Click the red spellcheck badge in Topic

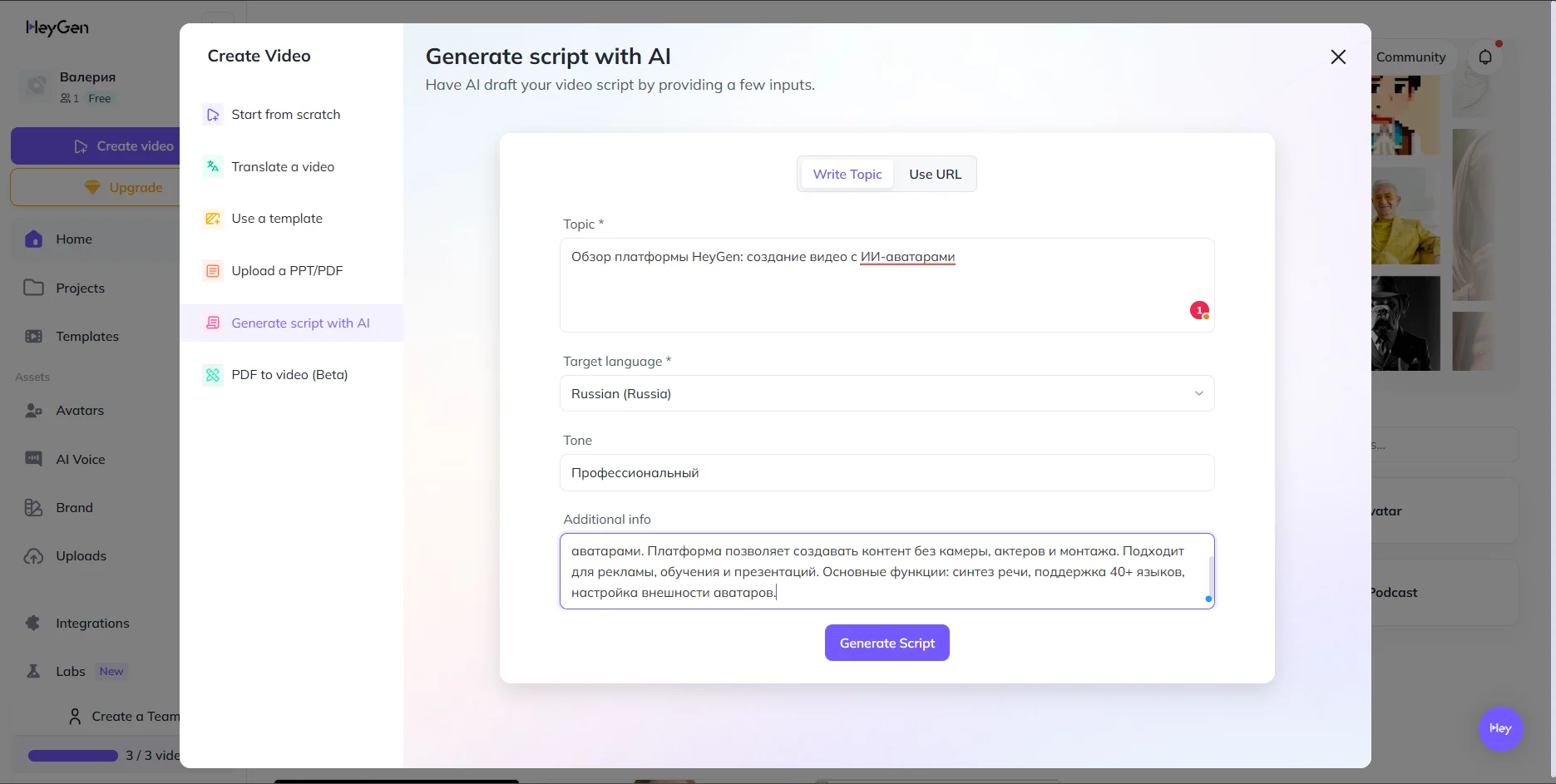[x=1199, y=310]
